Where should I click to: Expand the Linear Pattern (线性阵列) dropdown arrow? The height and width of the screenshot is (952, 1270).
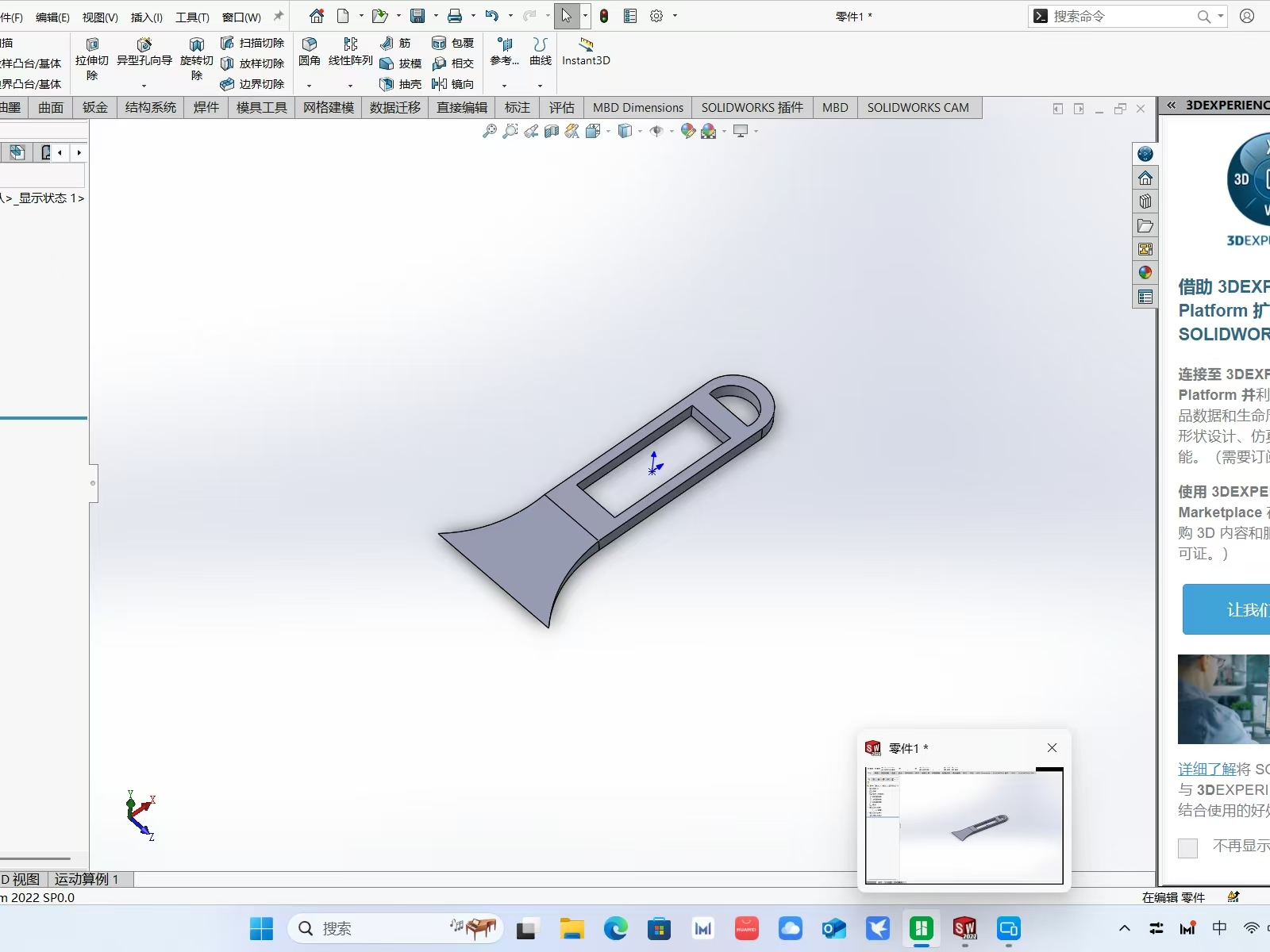click(x=350, y=86)
